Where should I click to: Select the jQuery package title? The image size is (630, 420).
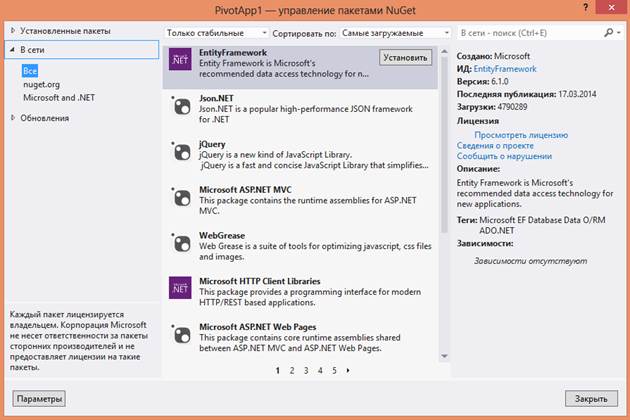pyautogui.click(x=212, y=144)
